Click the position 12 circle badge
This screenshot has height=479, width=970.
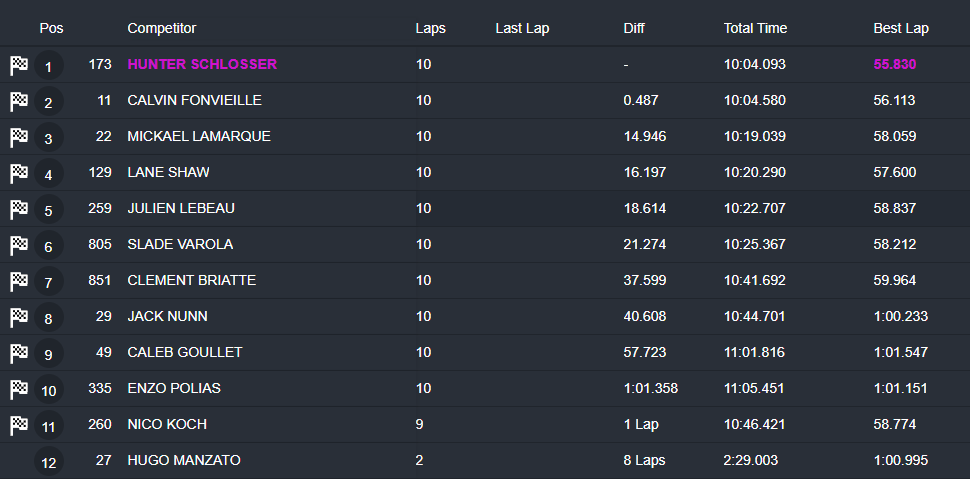[48, 462]
